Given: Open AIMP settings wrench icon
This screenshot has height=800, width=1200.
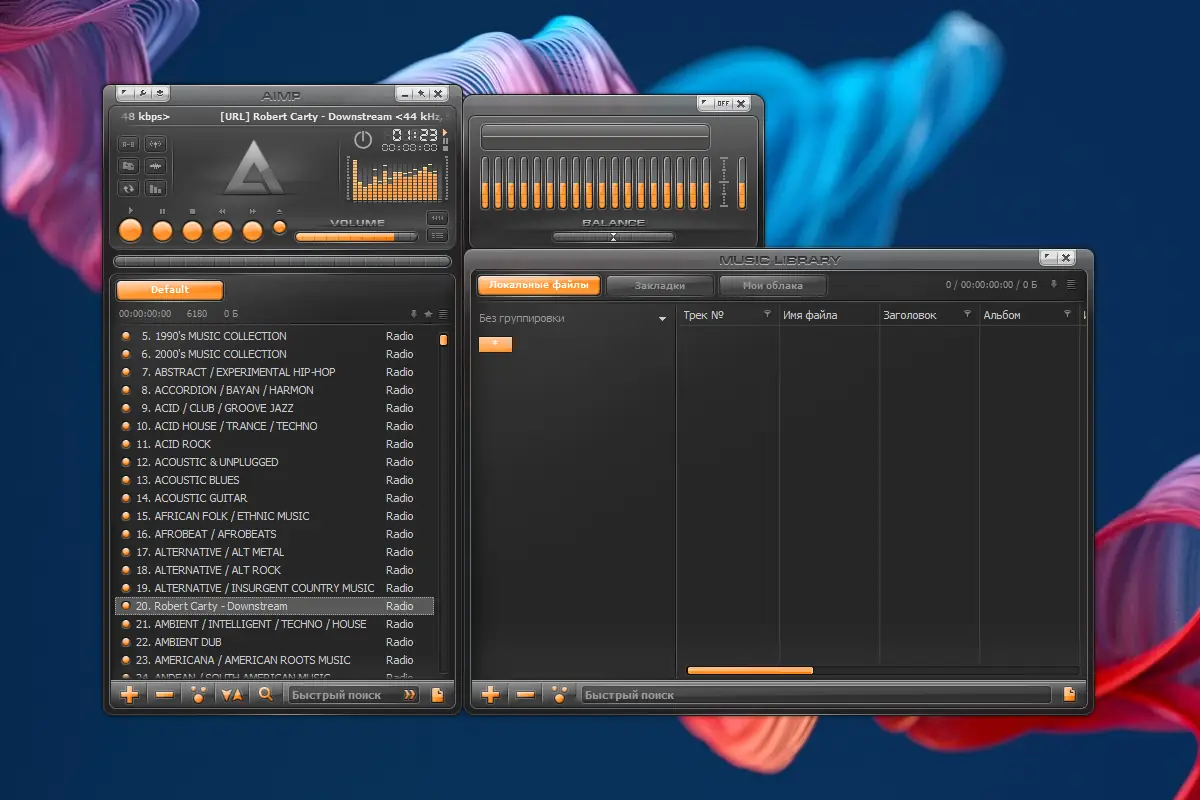Looking at the screenshot, I should [143, 93].
